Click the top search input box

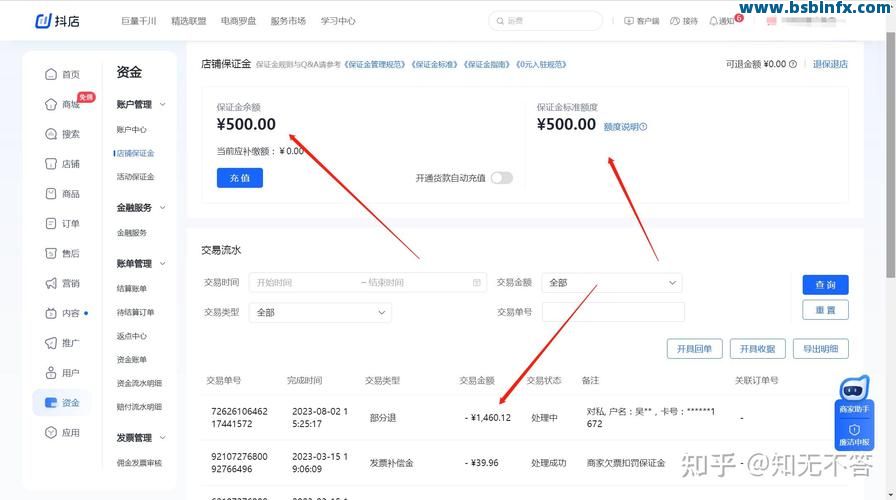pyautogui.click(x=545, y=21)
